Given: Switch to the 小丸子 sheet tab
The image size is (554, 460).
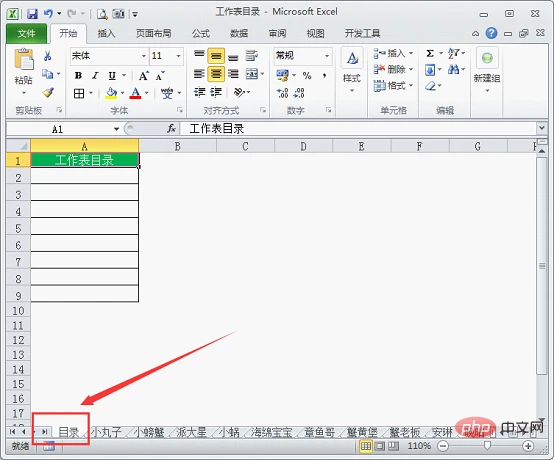Looking at the screenshot, I should [x=106, y=432].
